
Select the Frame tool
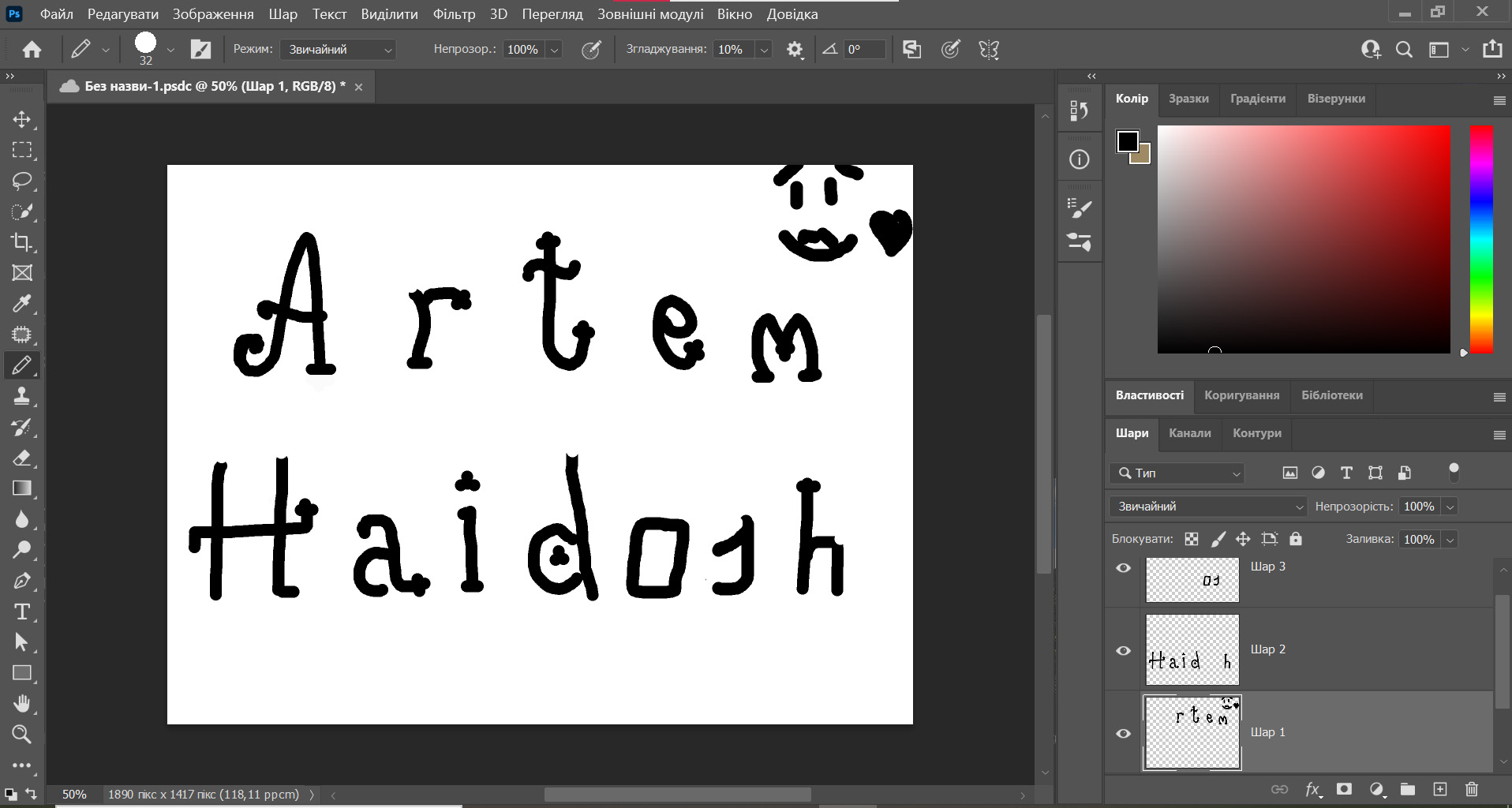[21, 273]
